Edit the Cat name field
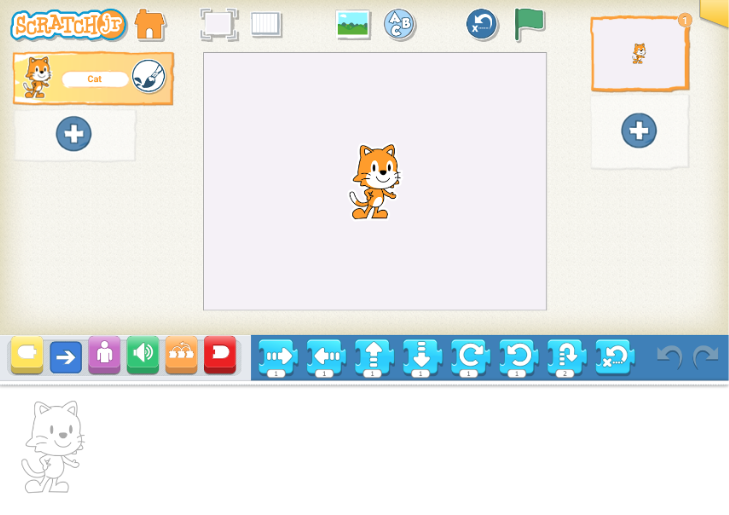 coord(95,79)
